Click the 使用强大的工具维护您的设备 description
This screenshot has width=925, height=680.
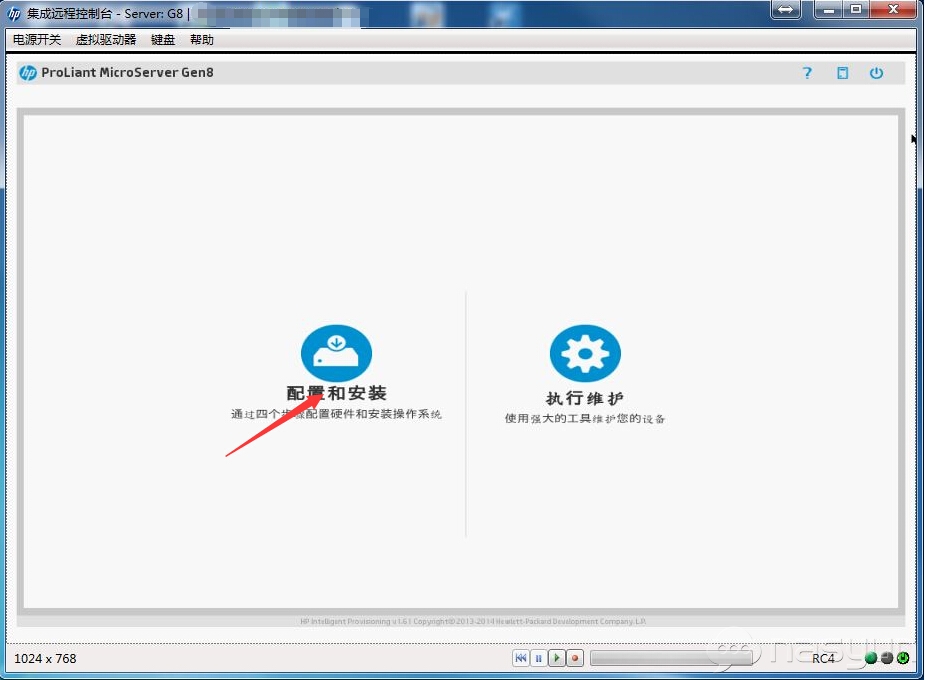coord(585,419)
